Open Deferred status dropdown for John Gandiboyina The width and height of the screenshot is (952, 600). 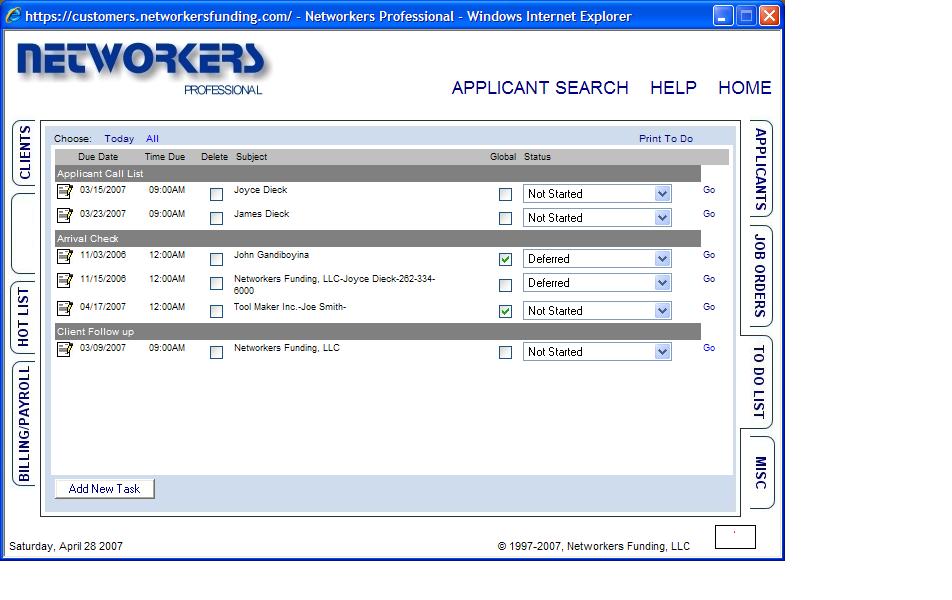point(597,259)
